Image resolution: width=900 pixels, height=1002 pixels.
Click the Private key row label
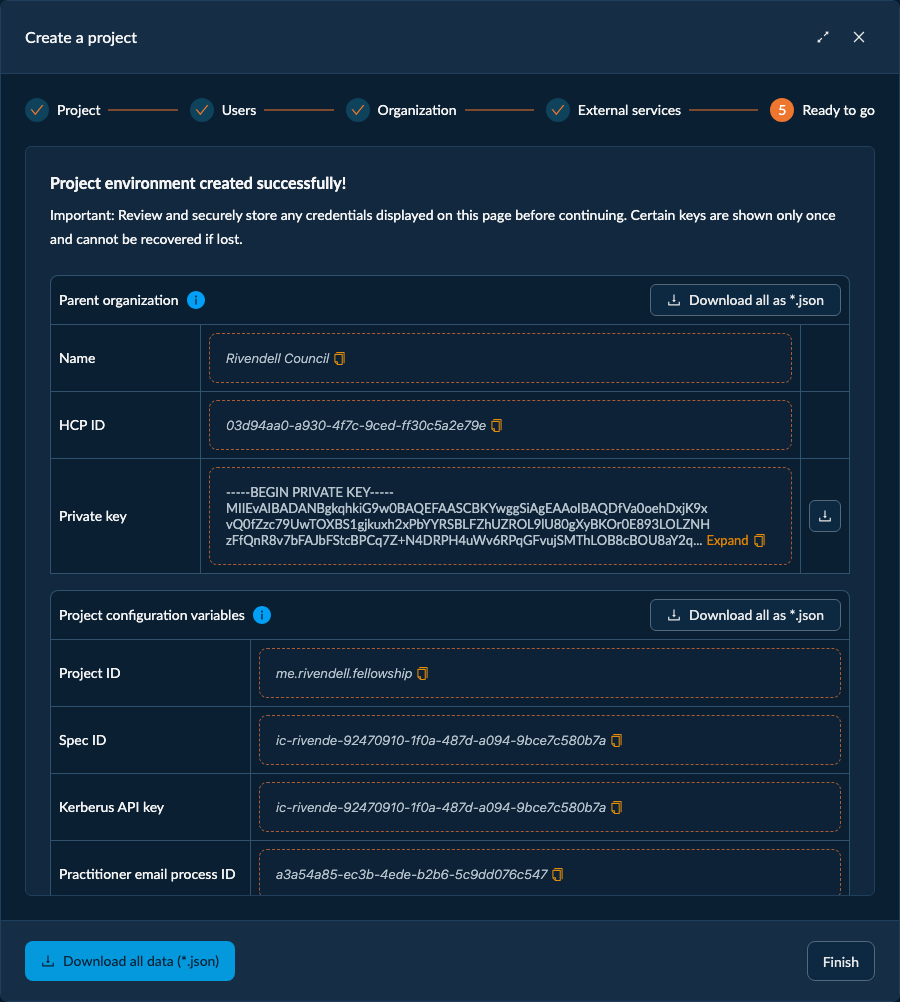(93, 516)
